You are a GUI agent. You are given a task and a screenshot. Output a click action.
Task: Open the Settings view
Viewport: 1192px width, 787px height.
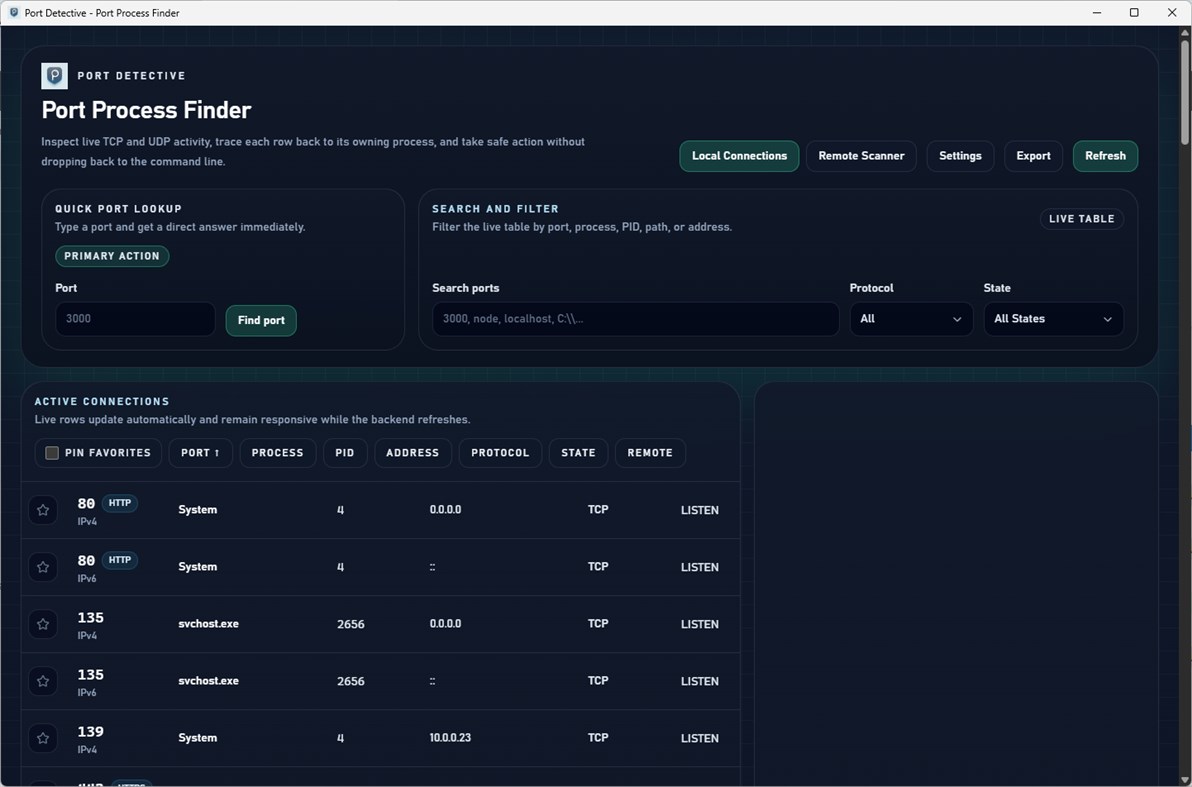tap(960, 156)
